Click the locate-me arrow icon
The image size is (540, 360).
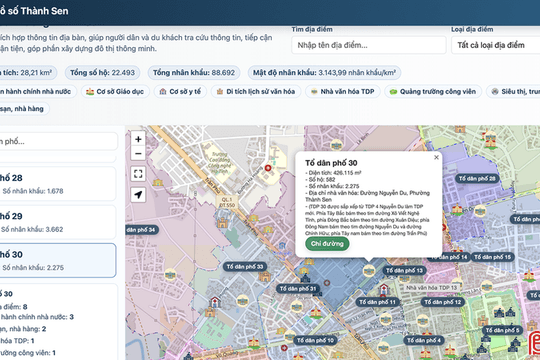(x=138, y=195)
